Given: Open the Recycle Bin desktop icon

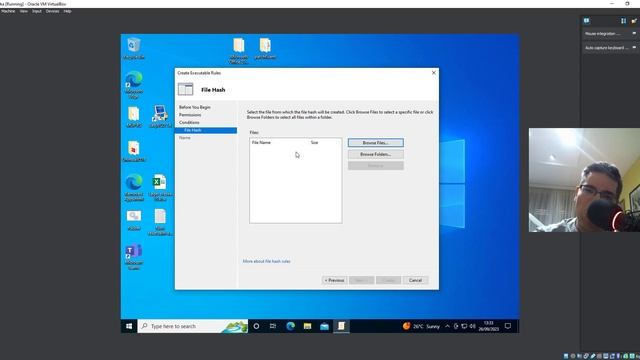Looking at the screenshot, I should click(134, 48).
